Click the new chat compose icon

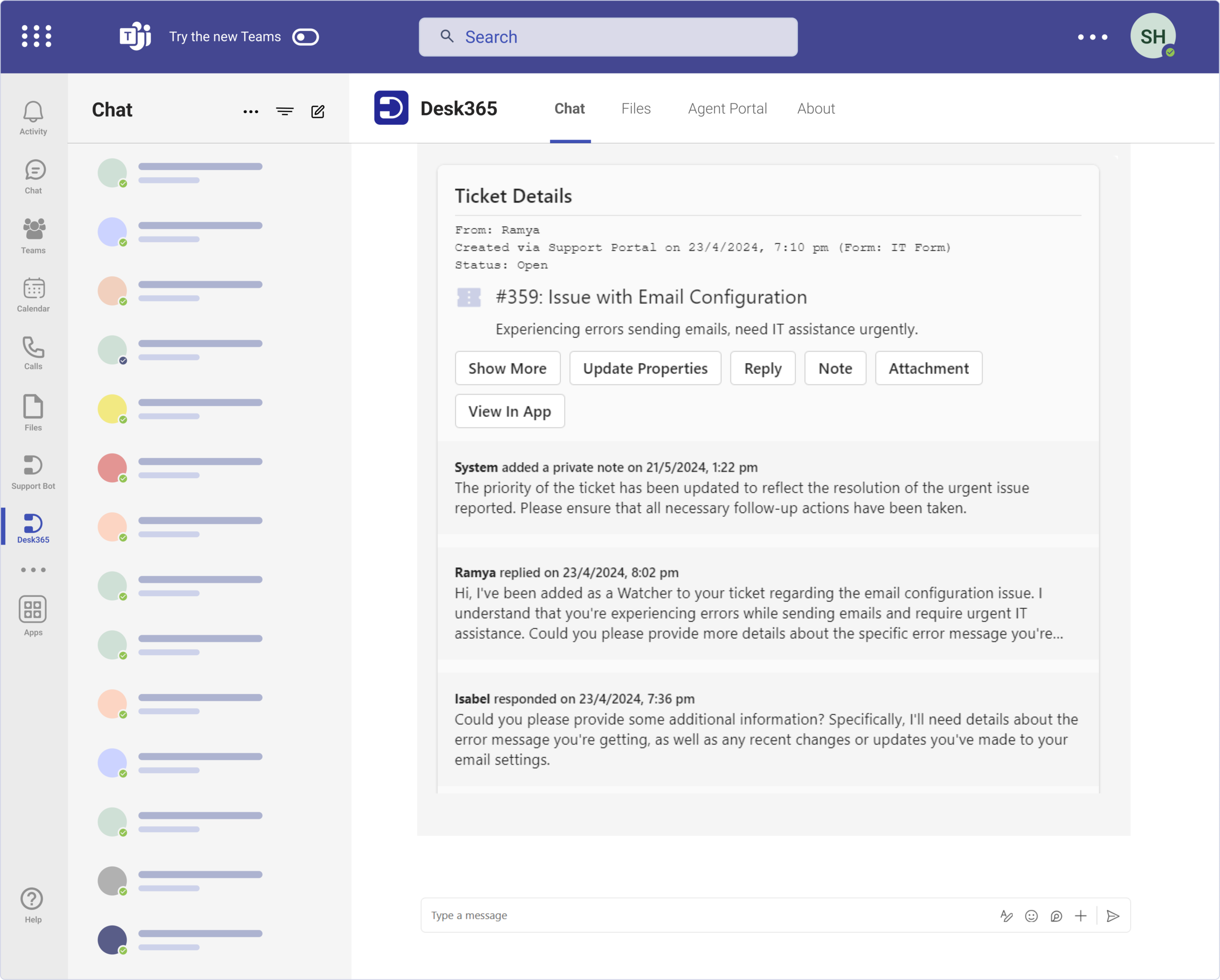[317, 111]
